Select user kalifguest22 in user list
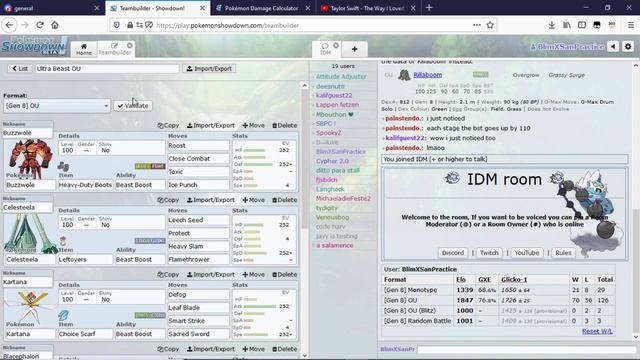The image size is (640, 360). pyautogui.click(x=334, y=96)
